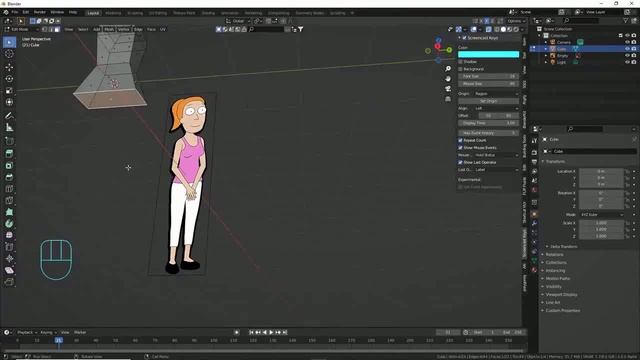The height and width of the screenshot is (360, 640).
Task: Click the Options button in viewport header
Action: pyautogui.click(x=516, y=21)
